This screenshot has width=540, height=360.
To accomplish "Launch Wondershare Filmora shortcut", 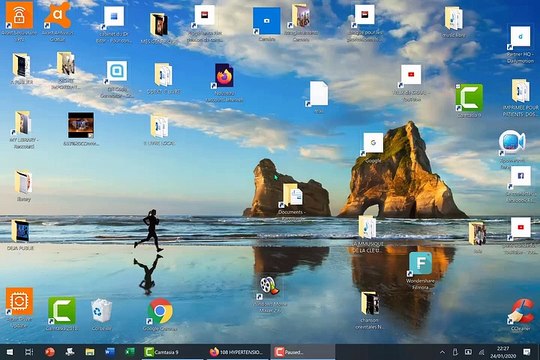I will coord(420,264).
